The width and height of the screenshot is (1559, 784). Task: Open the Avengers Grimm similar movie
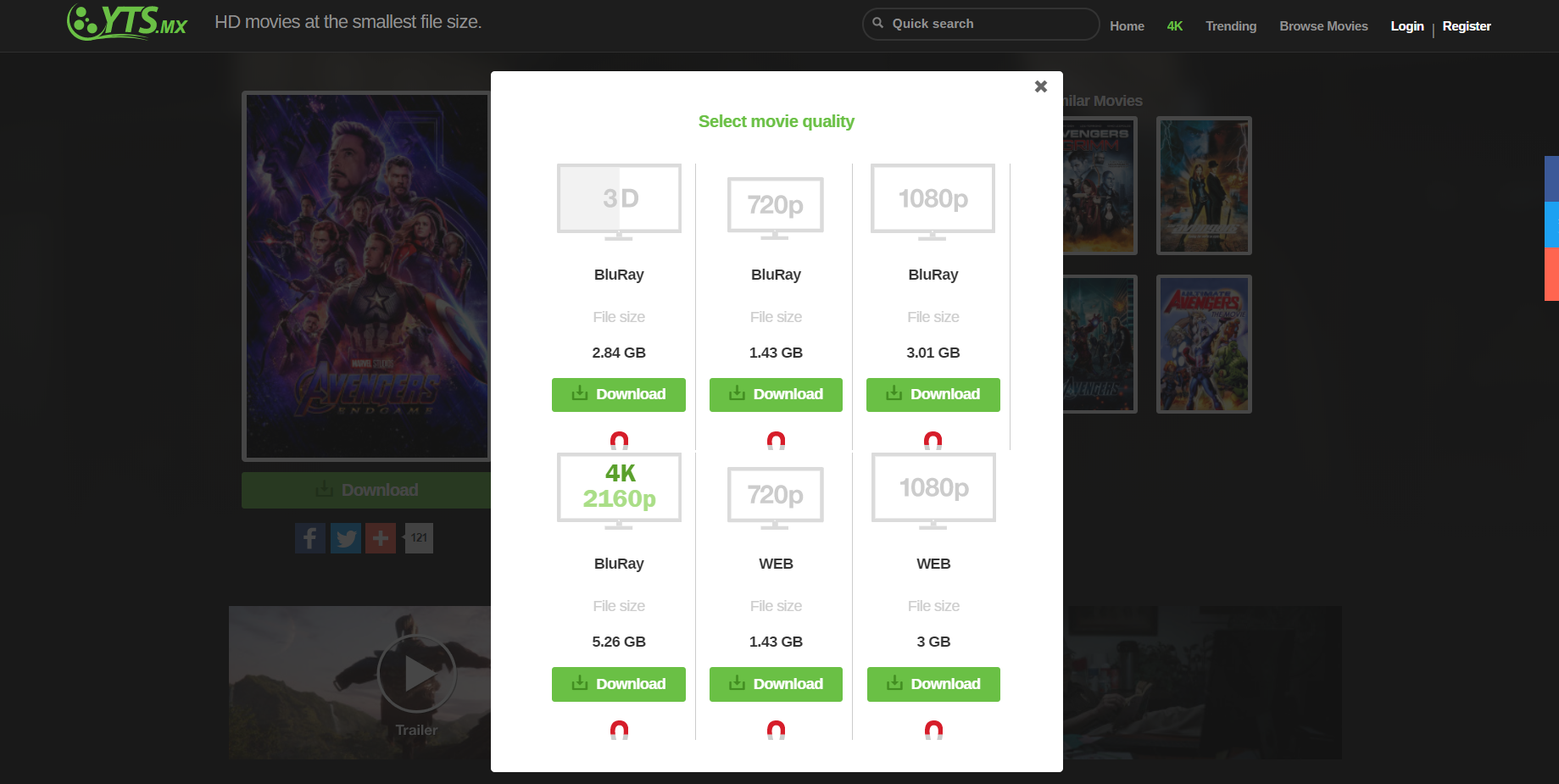(1100, 186)
